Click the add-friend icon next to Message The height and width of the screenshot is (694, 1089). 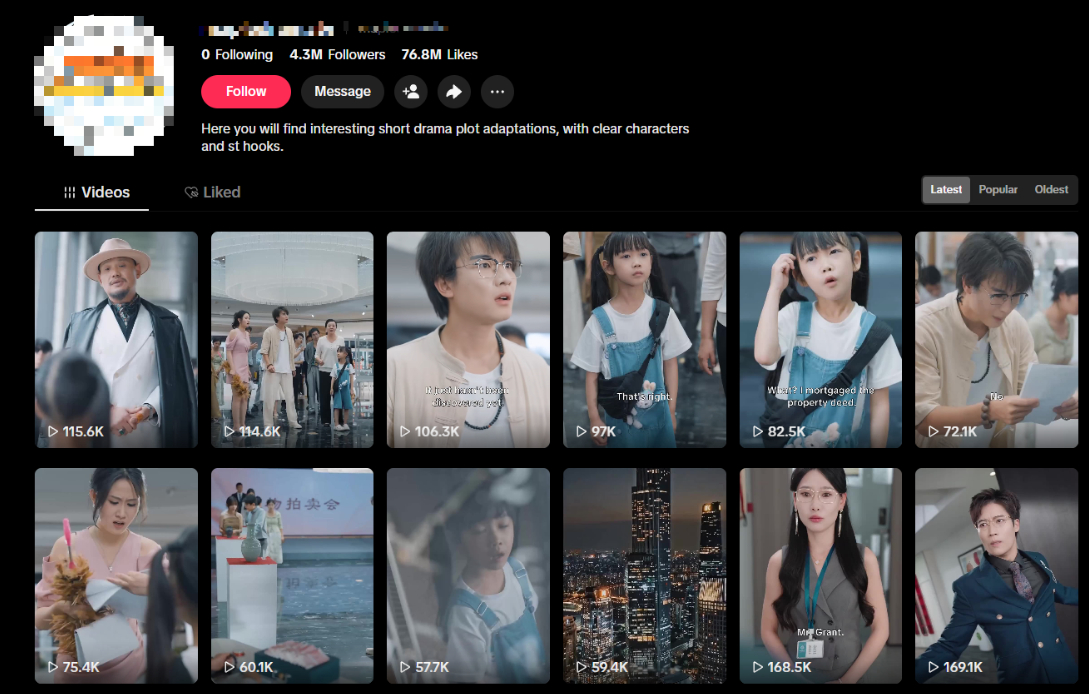pos(410,91)
